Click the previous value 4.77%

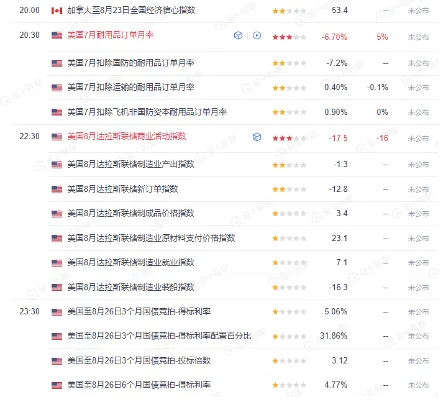click(x=336, y=385)
